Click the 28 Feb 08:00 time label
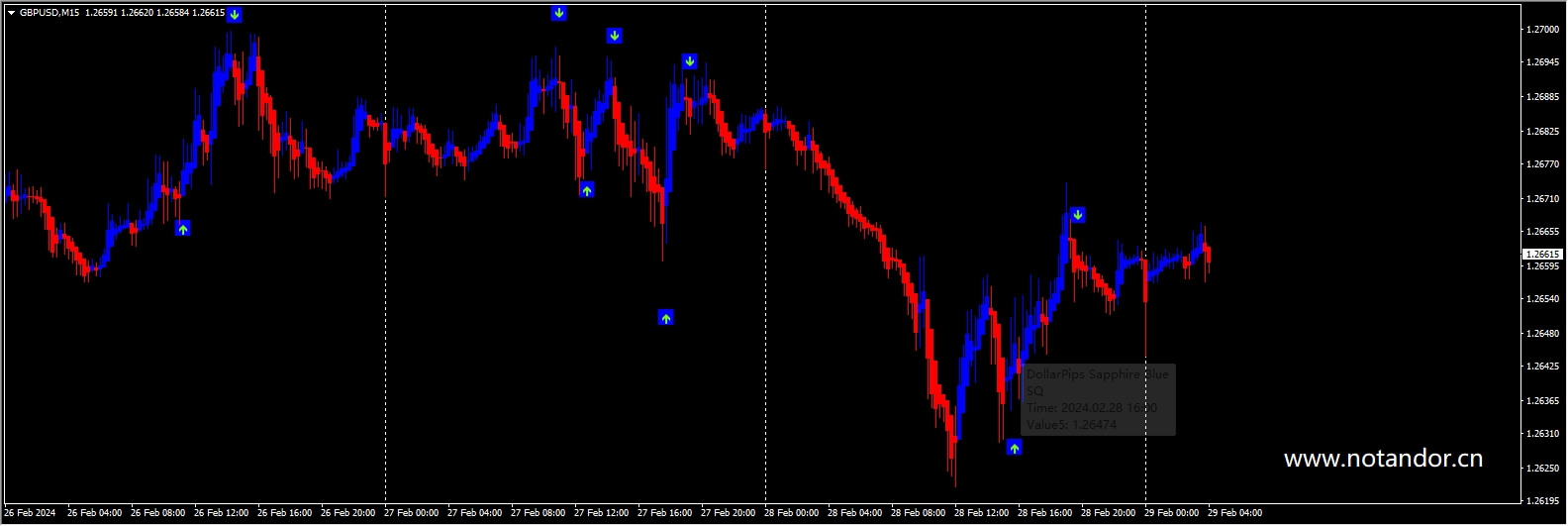1568x526 pixels. [x=919, y=513]
